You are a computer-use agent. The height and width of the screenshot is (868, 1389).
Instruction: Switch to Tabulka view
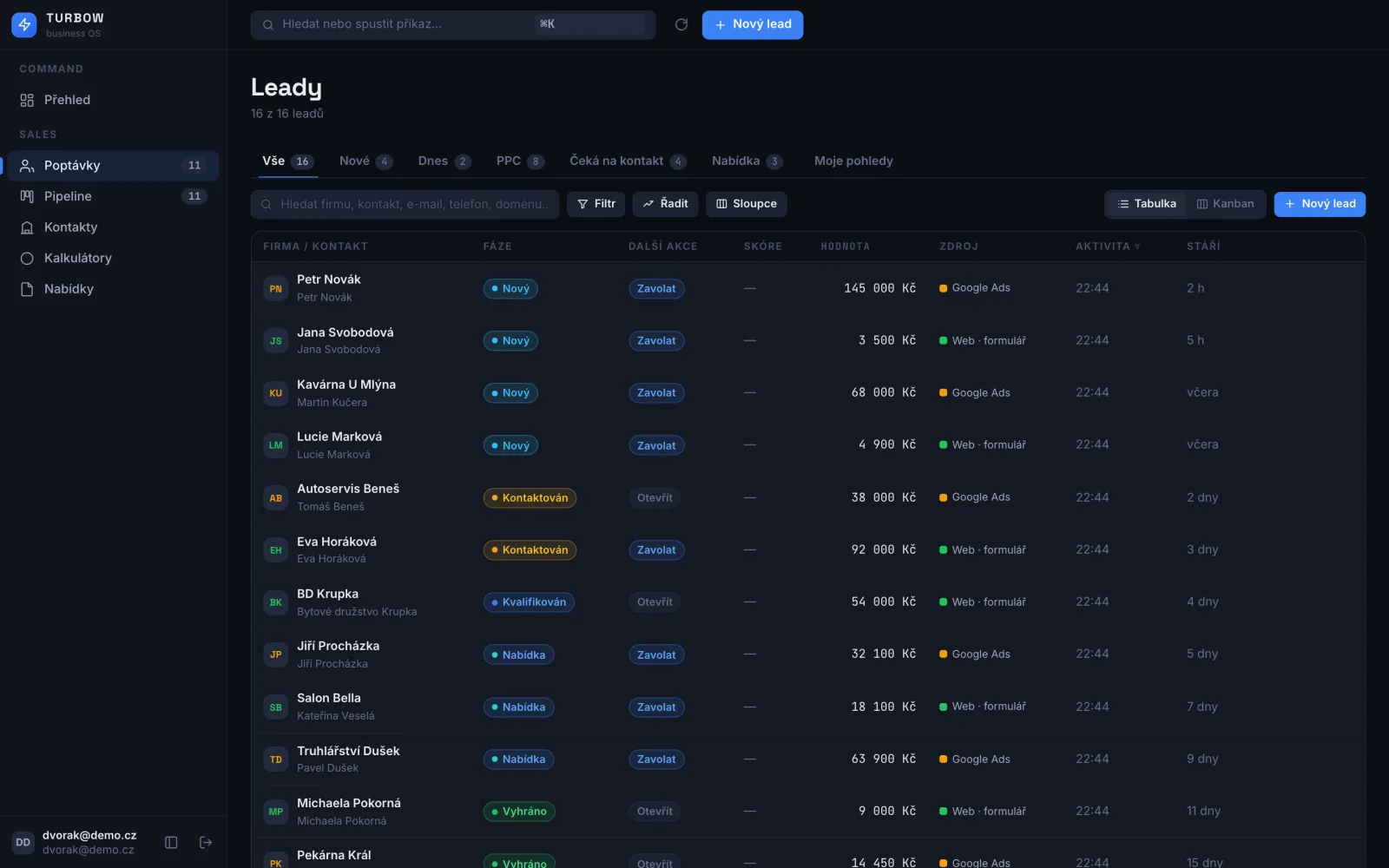pos(1147,204)
